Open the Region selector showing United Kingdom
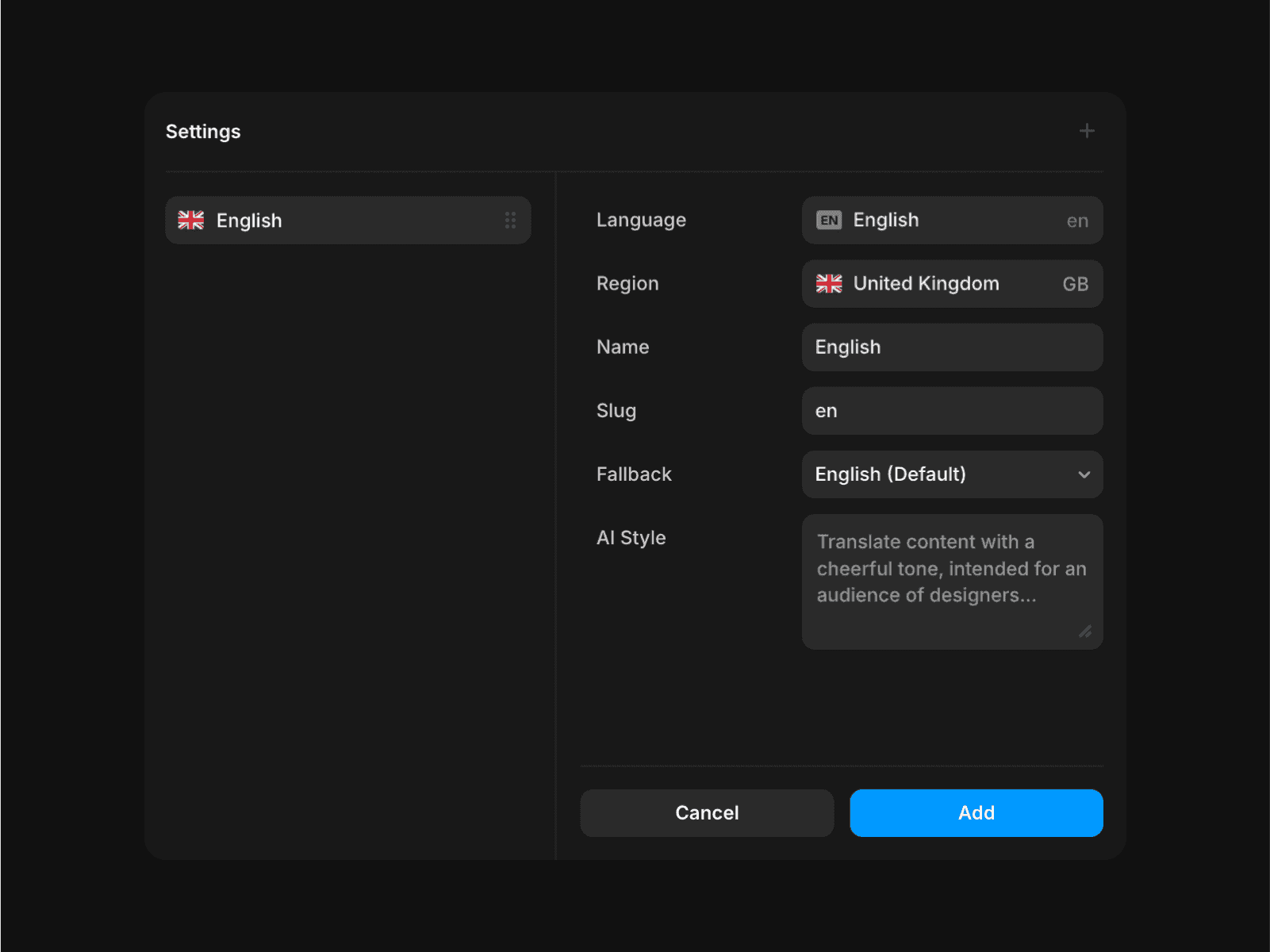The width and height of the screenshot is (1270, 952). click(952, 283)
